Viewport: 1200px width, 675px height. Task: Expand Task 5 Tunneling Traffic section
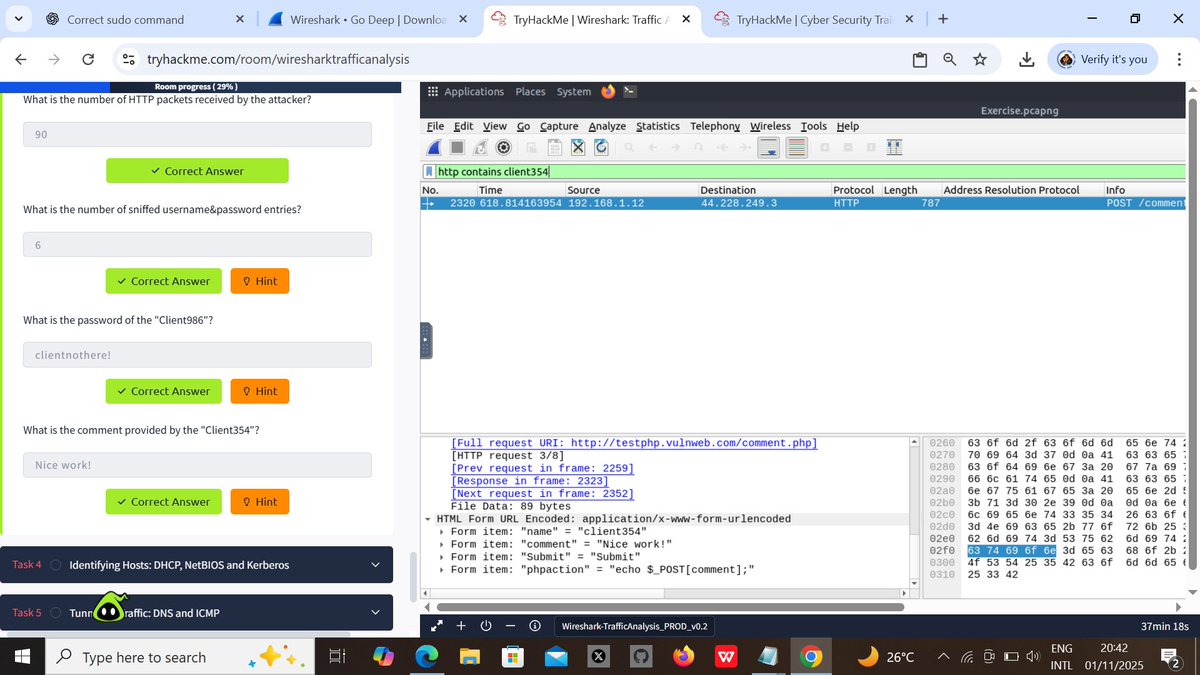tap(375, 612)
